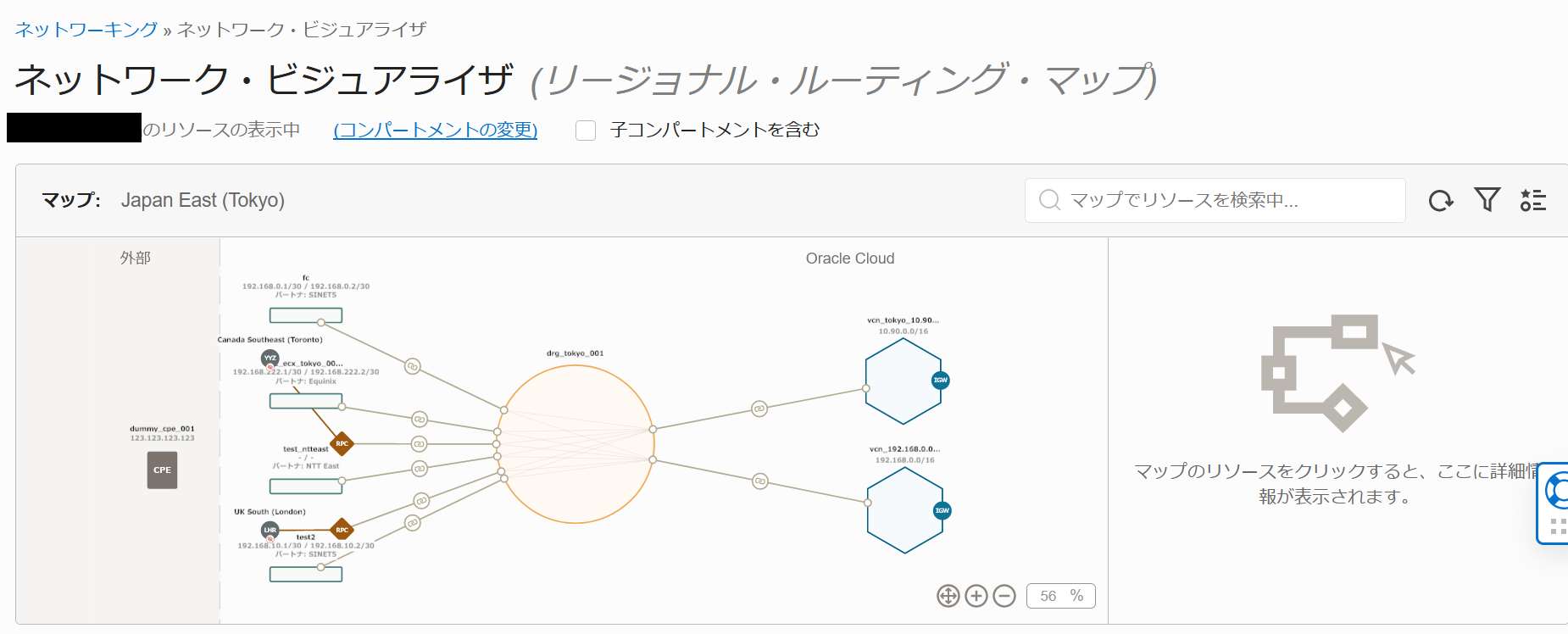1568x634 pixels.
Task: Select the RPC diamond connected to LHR
Action: tap(342, 530)
